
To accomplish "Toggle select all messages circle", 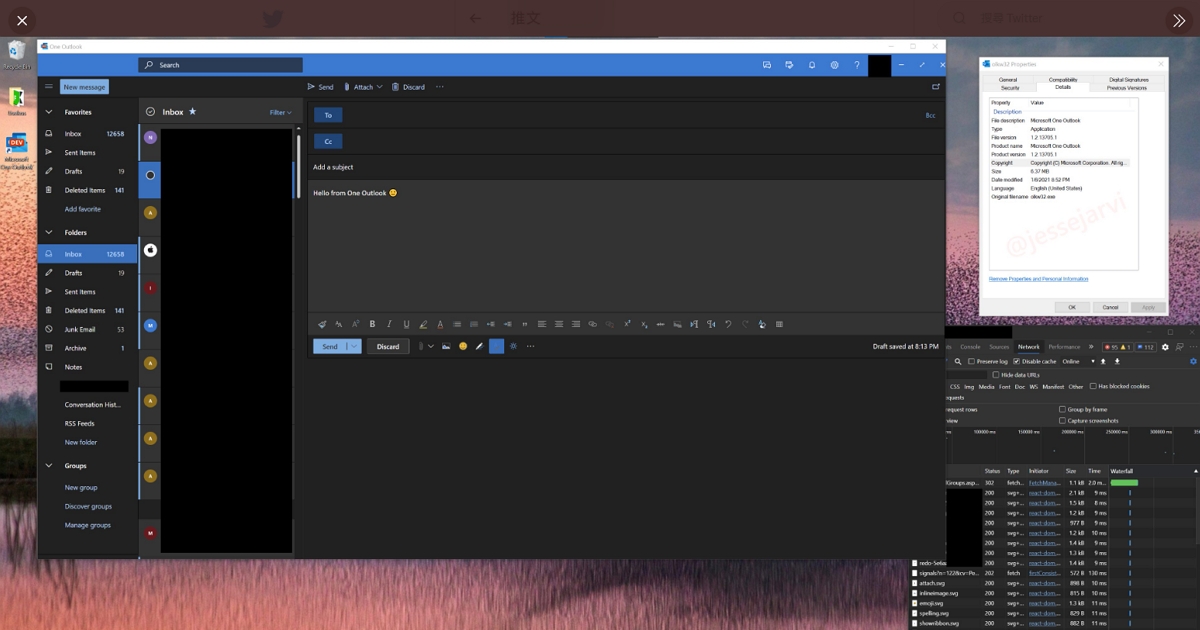I will [x=150, y=112].
